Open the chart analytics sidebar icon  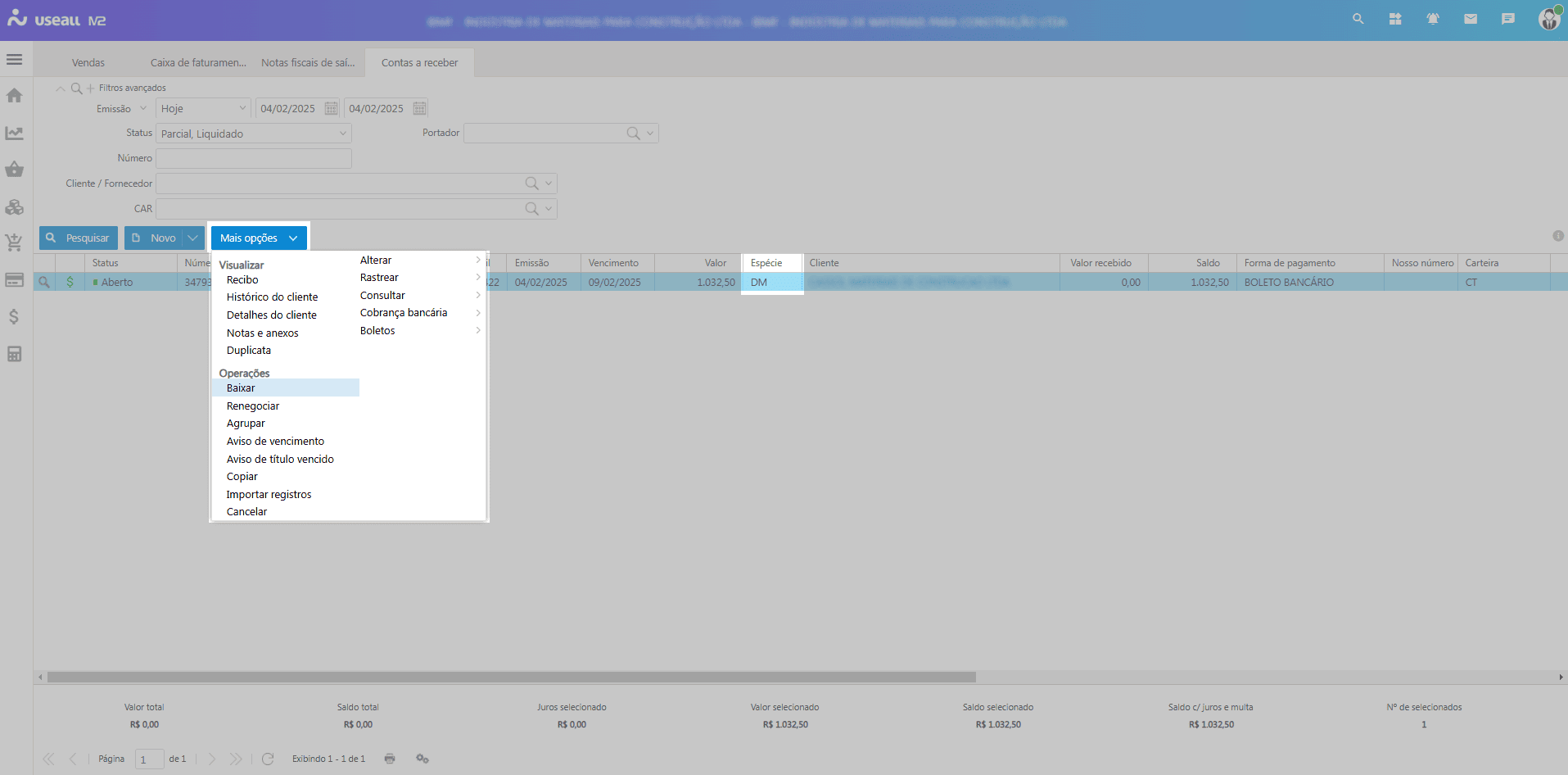coord(14,133)
